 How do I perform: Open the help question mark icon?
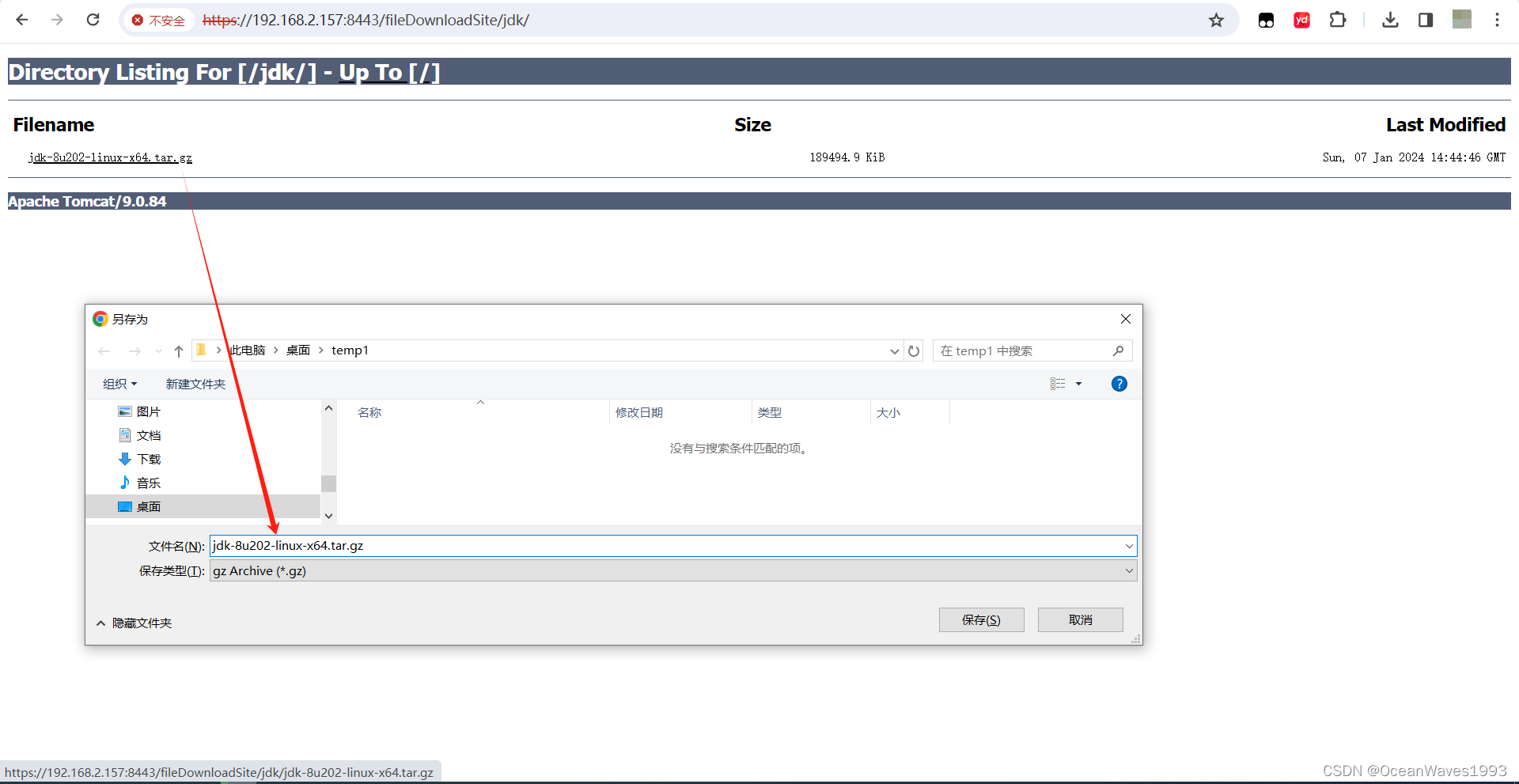point(1119,384)
